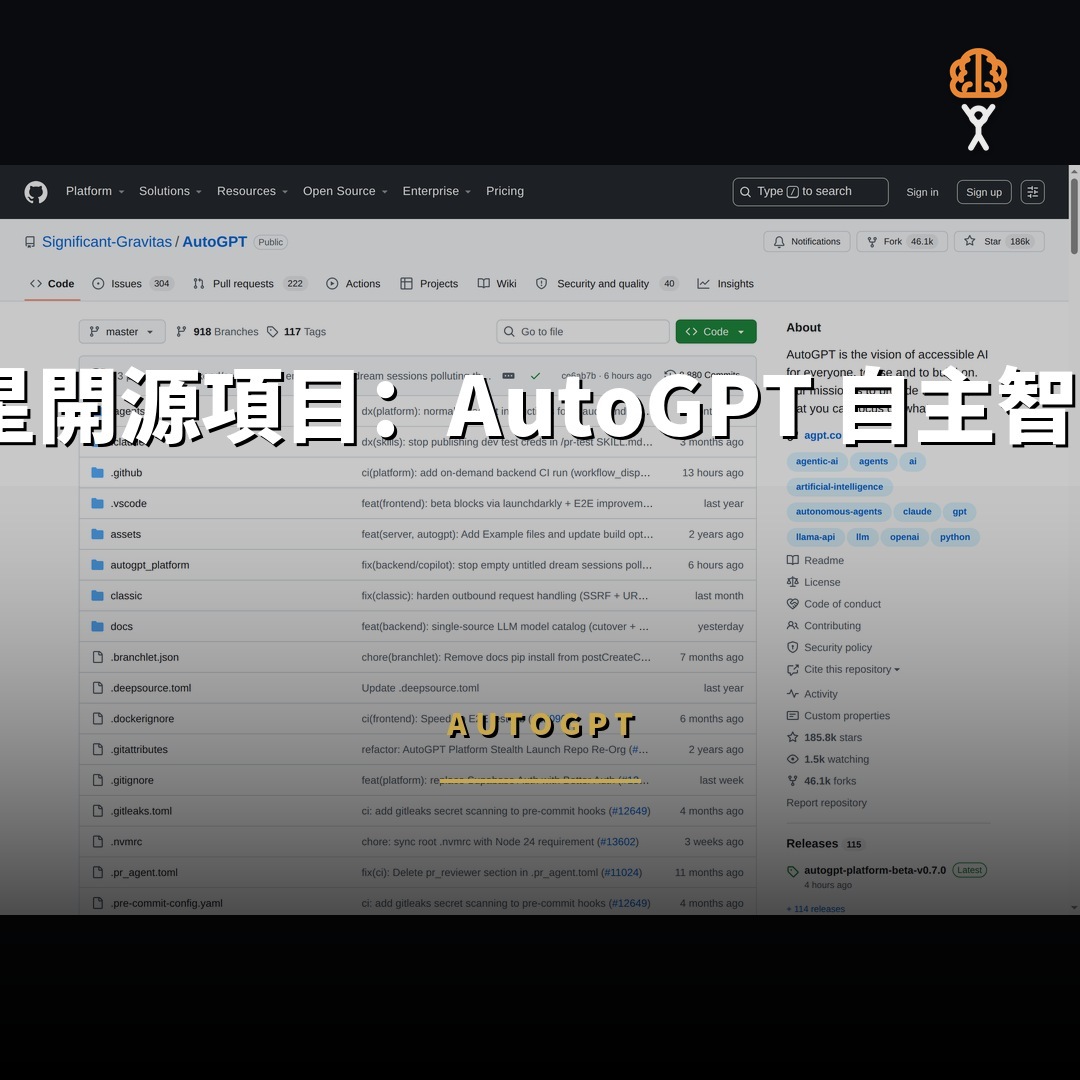Screen dimensions: 1080x1080
Task: Switch to the Code tab
Action: (x=52, y=284)
